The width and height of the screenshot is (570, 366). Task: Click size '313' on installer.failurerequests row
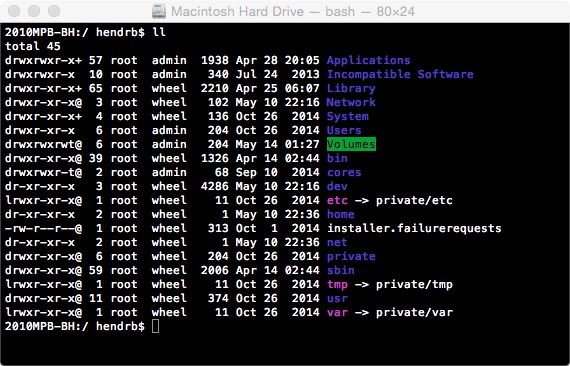[x=218, y=228]
